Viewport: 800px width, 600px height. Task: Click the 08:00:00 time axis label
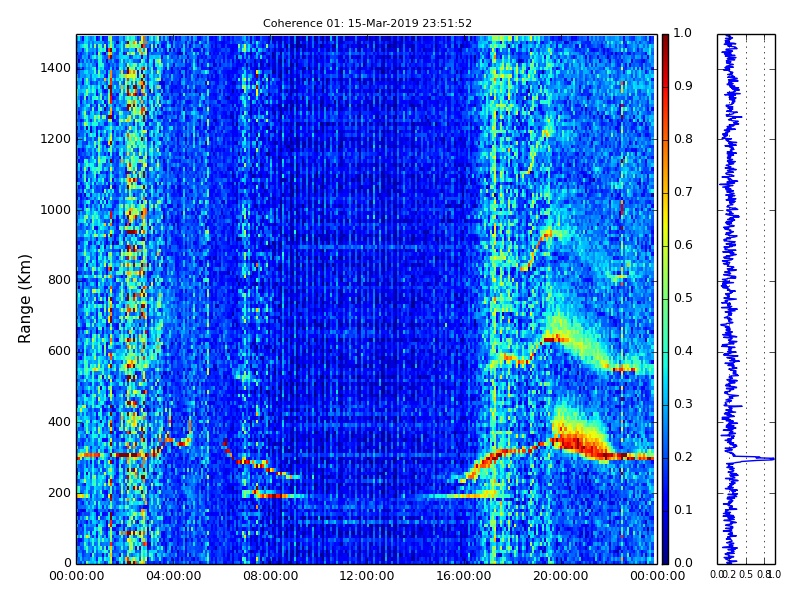point(270,576)
